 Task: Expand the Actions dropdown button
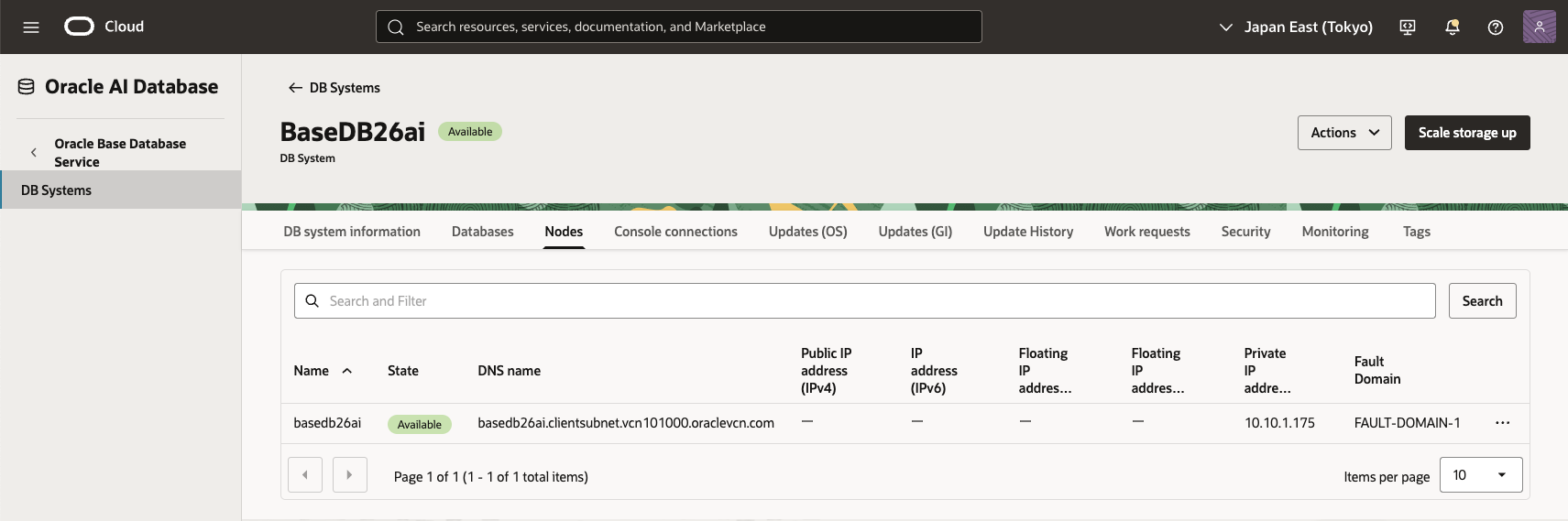point(1344,133)
